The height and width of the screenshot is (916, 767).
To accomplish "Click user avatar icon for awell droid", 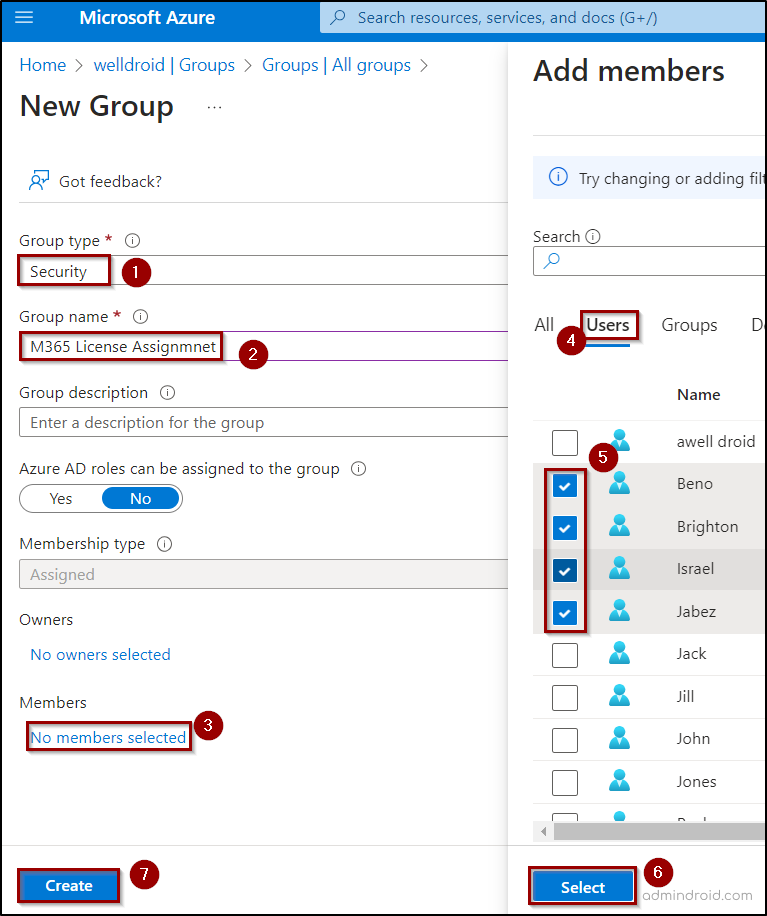I will (x=619, y=440).
